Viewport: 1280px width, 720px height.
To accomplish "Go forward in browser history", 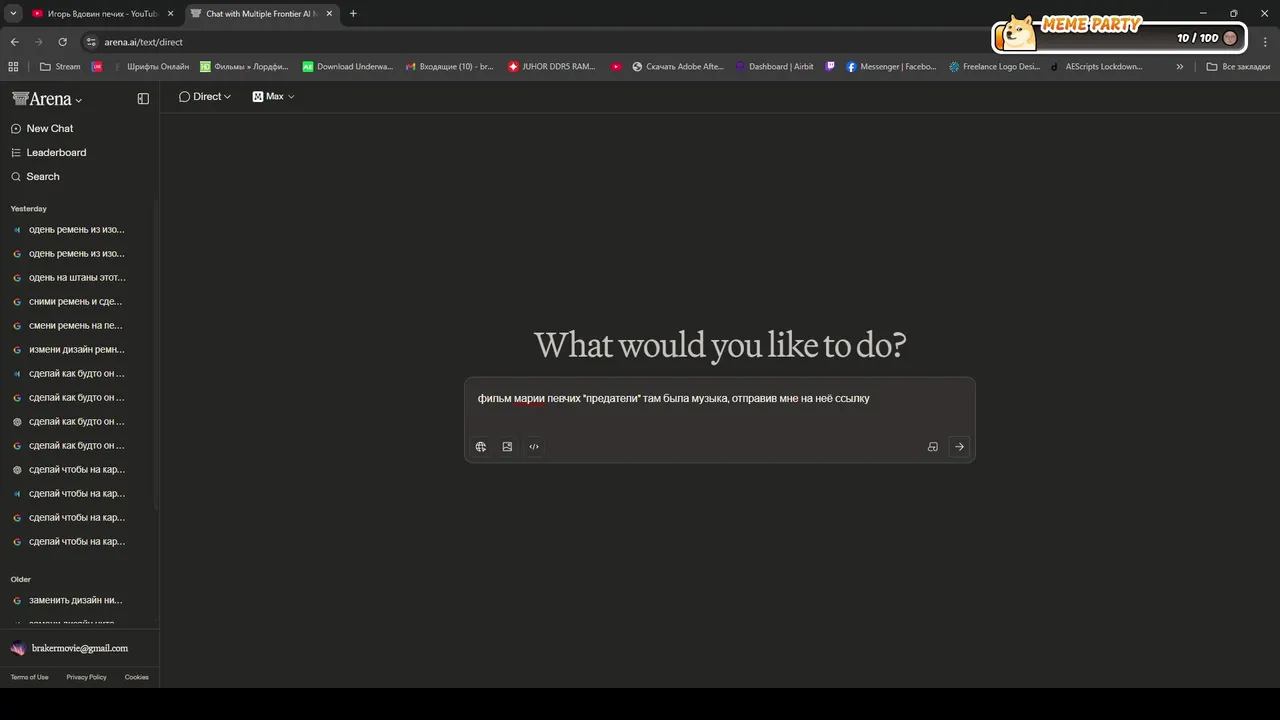I will (x=38, y=42).
